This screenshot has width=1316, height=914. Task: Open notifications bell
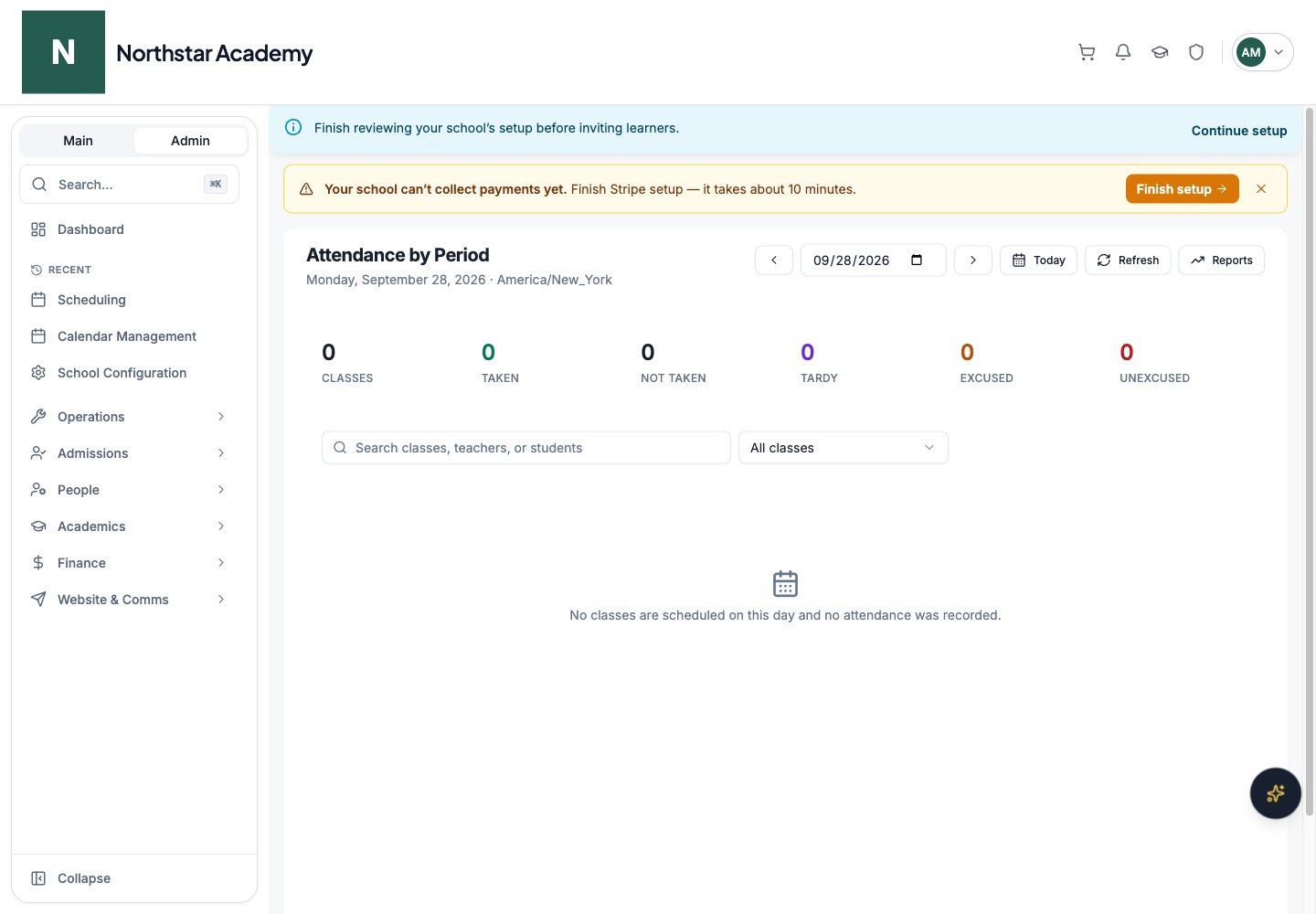pyautogui.click(x=1123, y=52)
